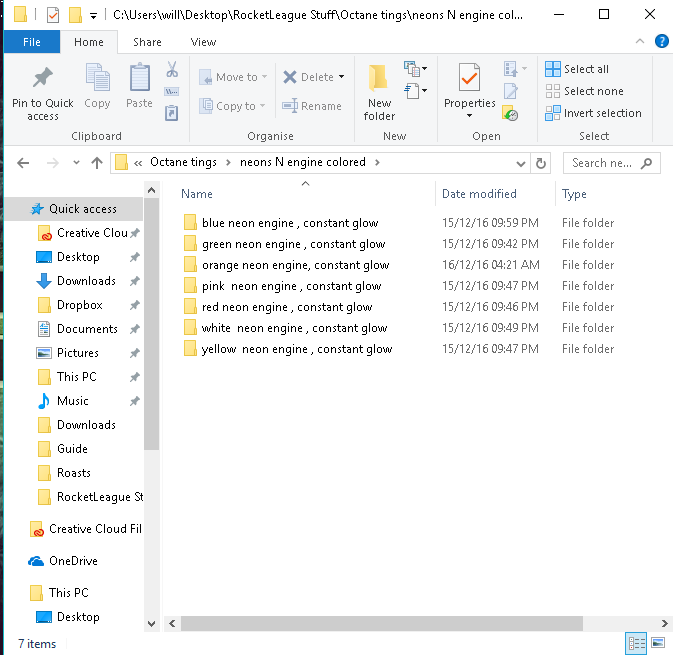Screen dimensions: 673x655
Task: Click the Paste clipboard icon
Action: [139, 77]
